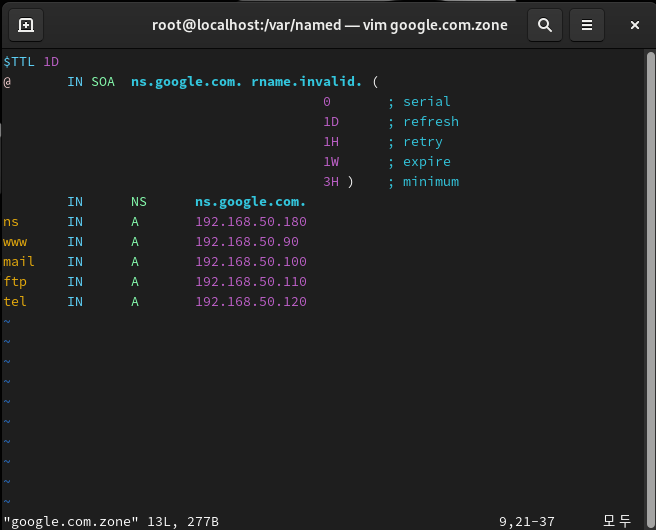Click 'ns.google.com.' in the NS record
Viewport: 656px width, 530px height.
pyautogui.click(x=250, y=202)
